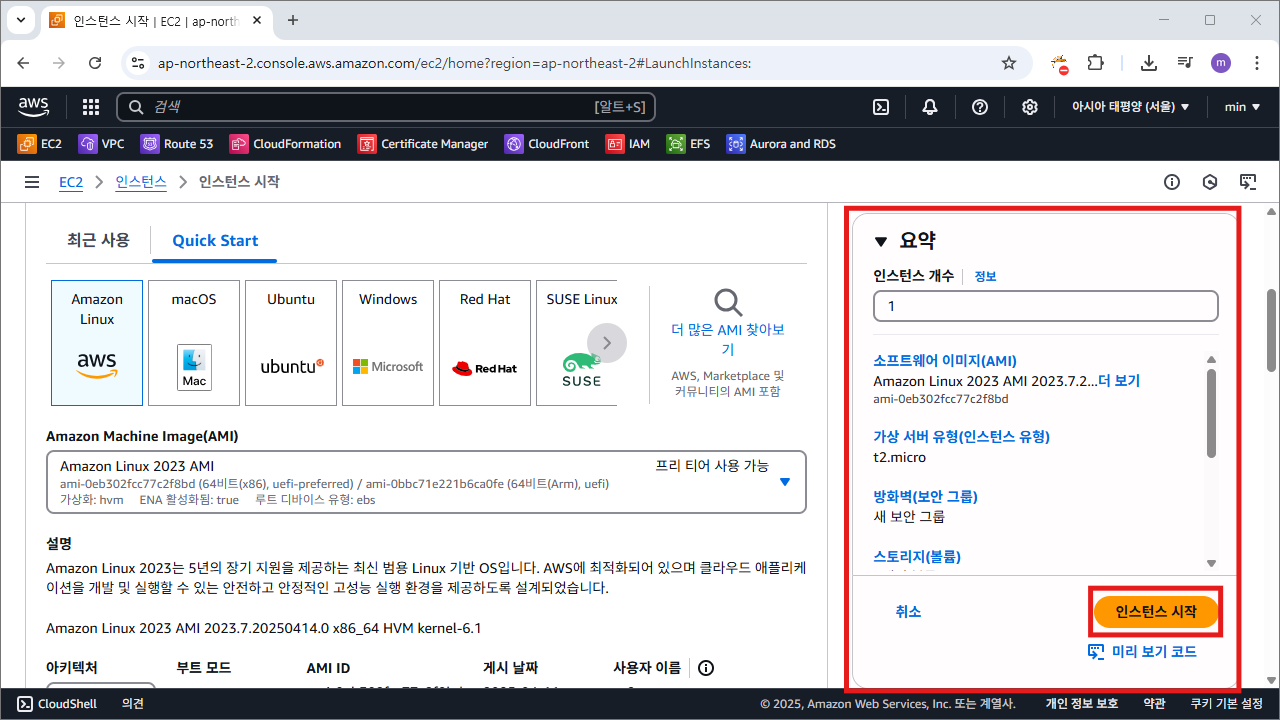Open the IAM favorite shortcut
Viewport: 1280px width, 720px height.
628,144
